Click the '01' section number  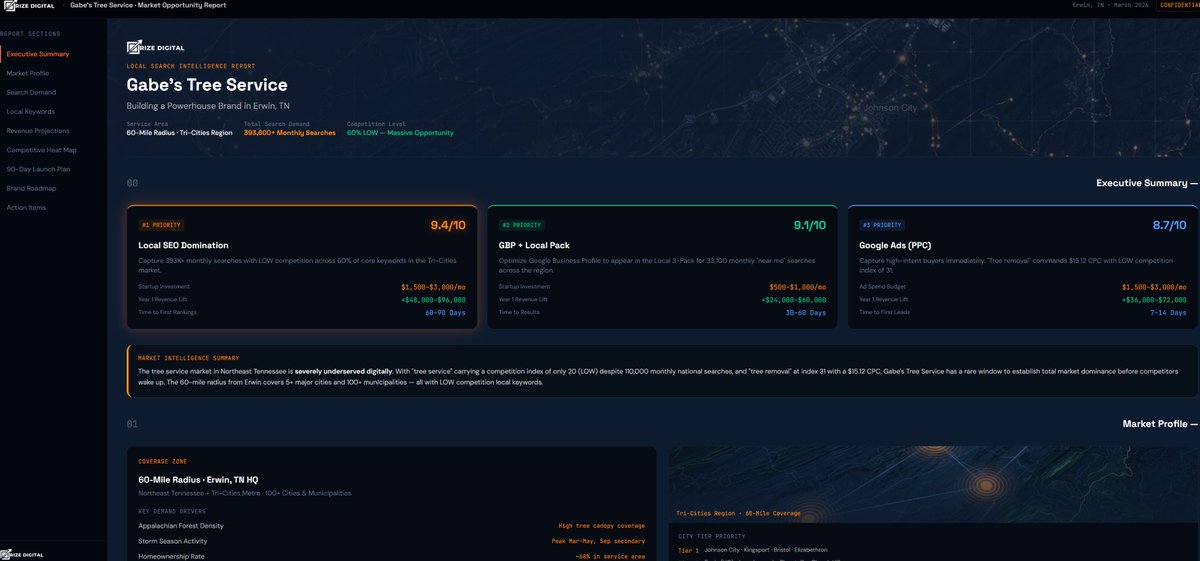click(x=132, y=424)
